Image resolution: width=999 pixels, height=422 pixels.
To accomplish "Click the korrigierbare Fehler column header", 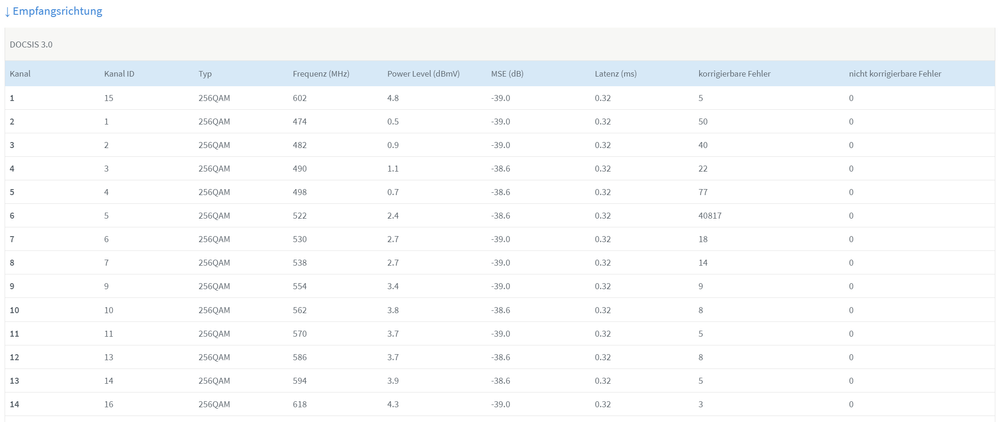I will tap(734, 74).
